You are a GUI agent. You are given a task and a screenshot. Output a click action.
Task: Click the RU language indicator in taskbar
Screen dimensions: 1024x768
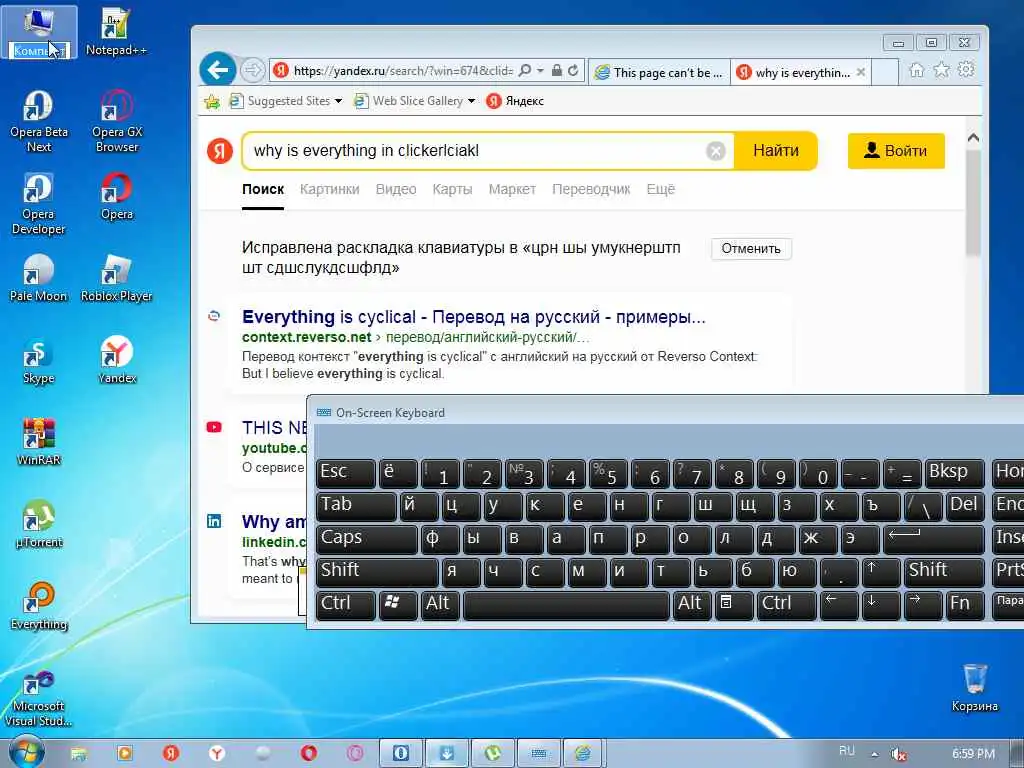846,751
